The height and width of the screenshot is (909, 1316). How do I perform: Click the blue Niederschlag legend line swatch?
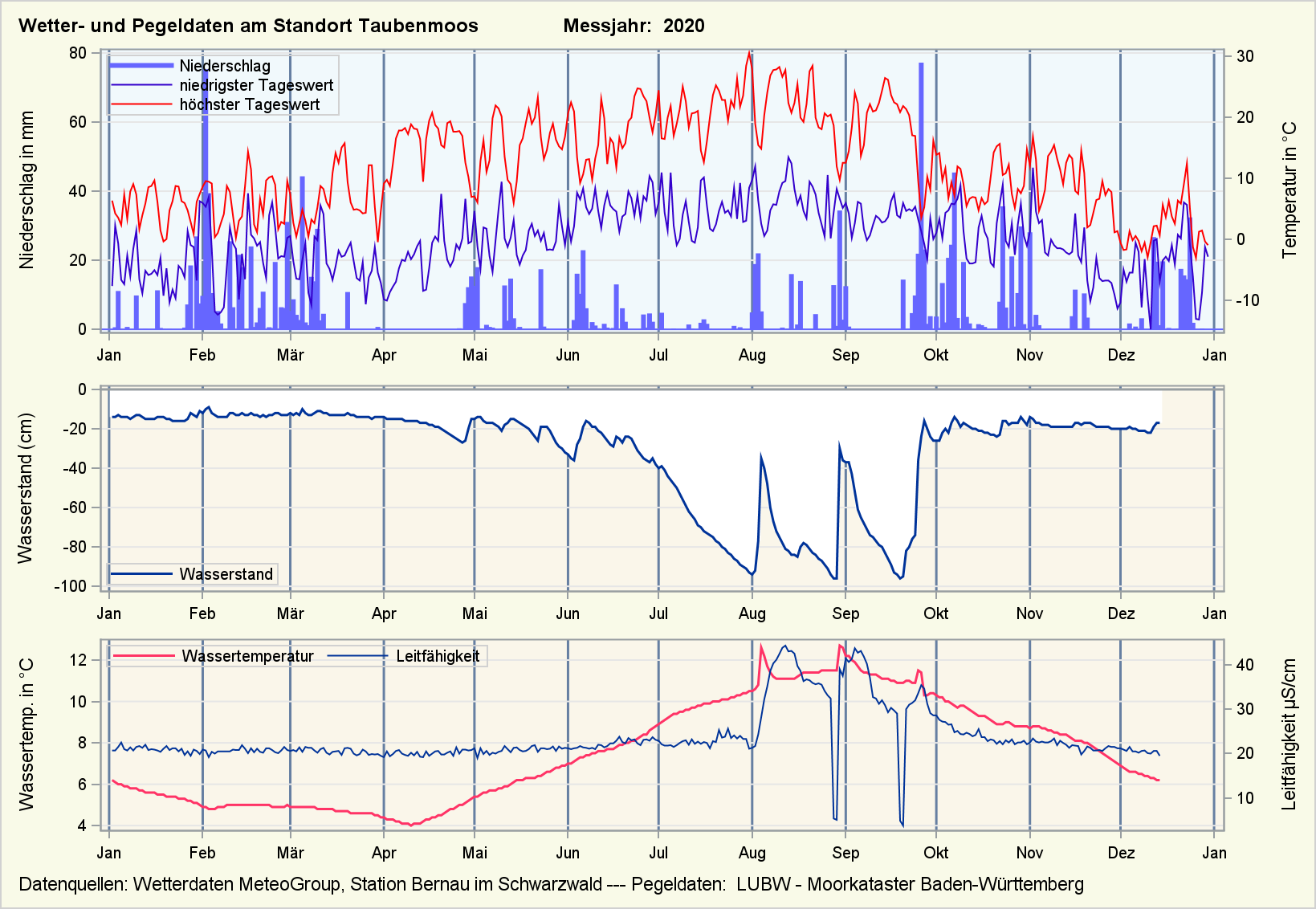(141, 66)
